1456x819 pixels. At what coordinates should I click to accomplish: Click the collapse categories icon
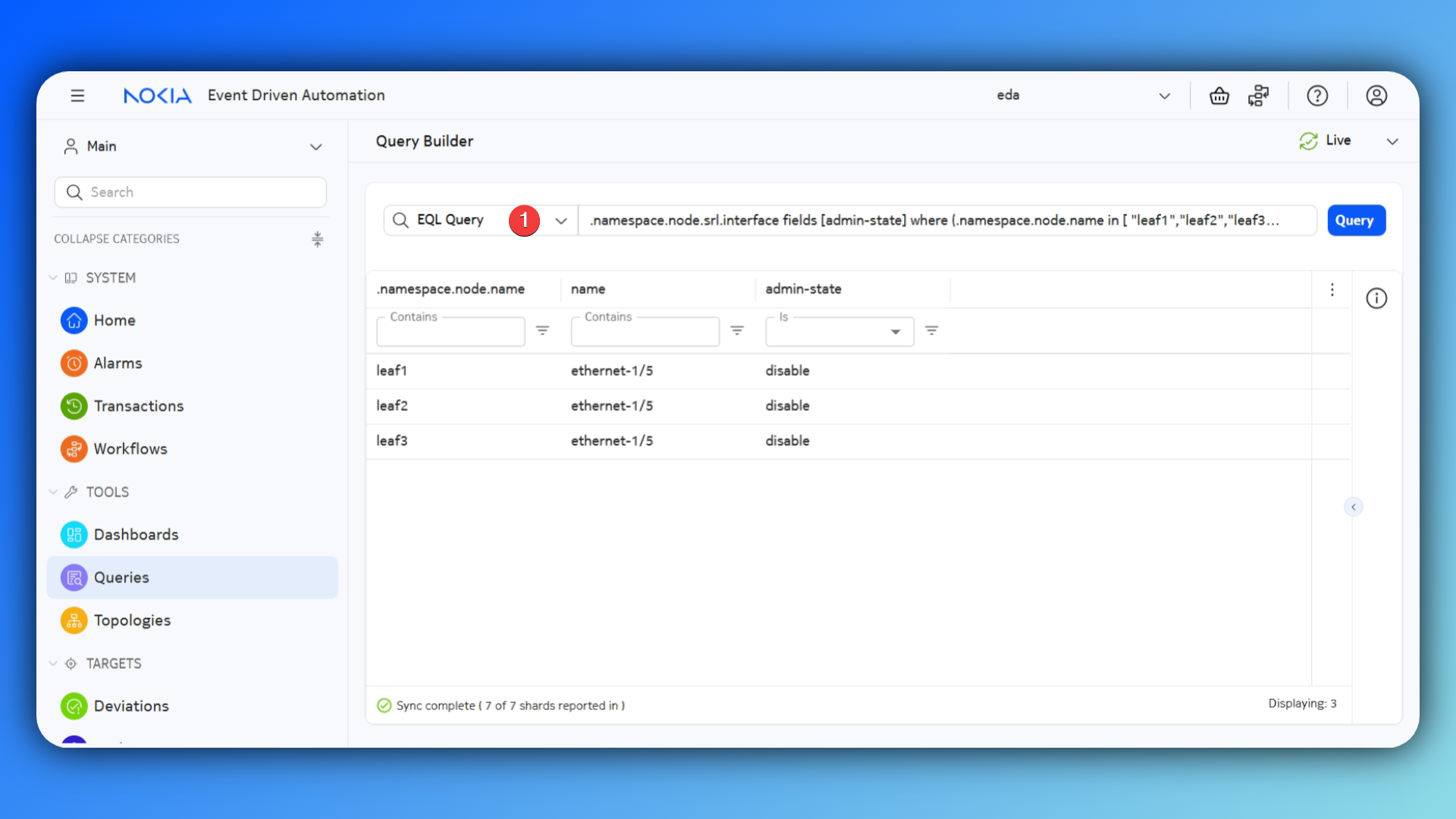[317, 239]
